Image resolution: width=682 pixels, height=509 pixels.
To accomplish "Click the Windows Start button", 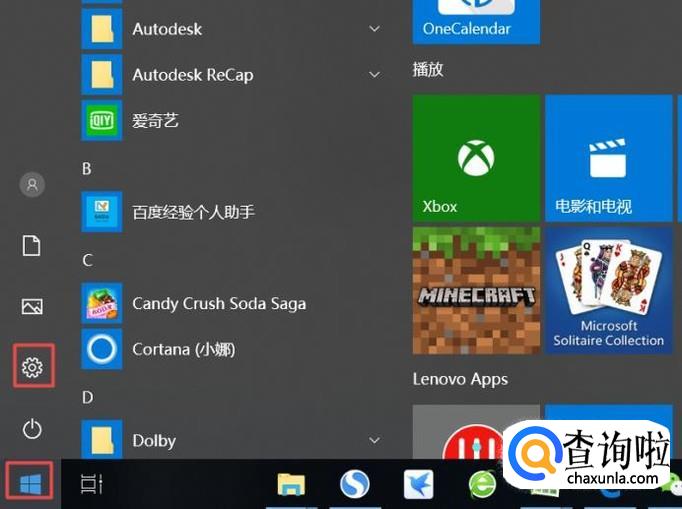I will [30, 484].
